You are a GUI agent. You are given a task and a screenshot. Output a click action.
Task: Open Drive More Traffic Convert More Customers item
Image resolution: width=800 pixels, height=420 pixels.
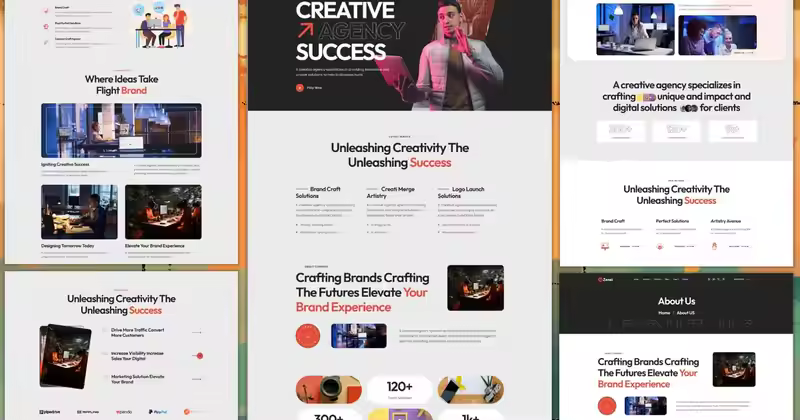[137, 333]
